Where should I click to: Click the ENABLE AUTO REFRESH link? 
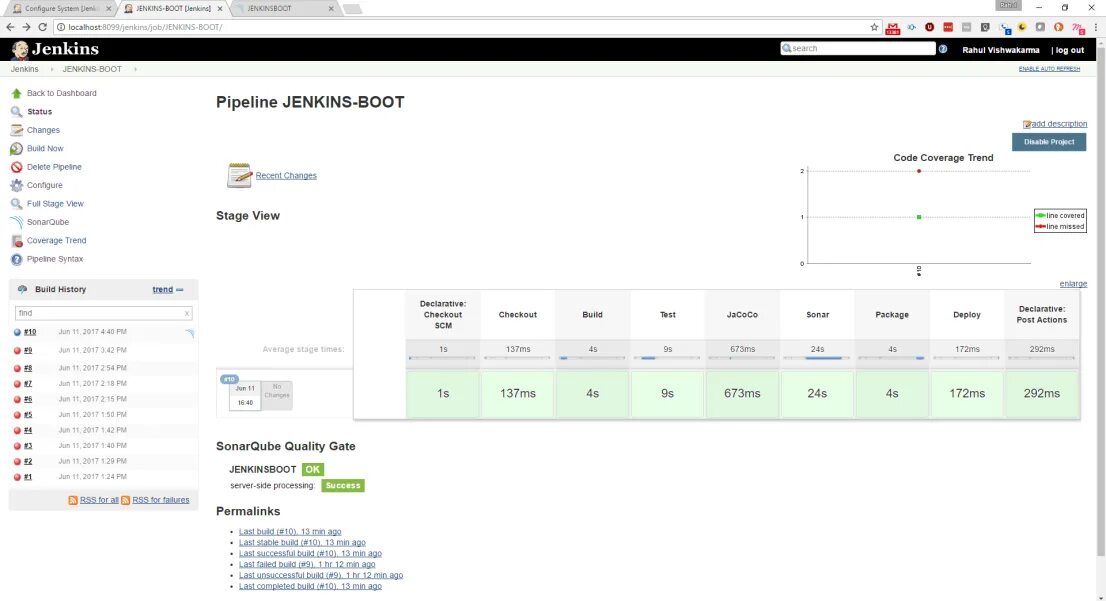(1049, 69)
